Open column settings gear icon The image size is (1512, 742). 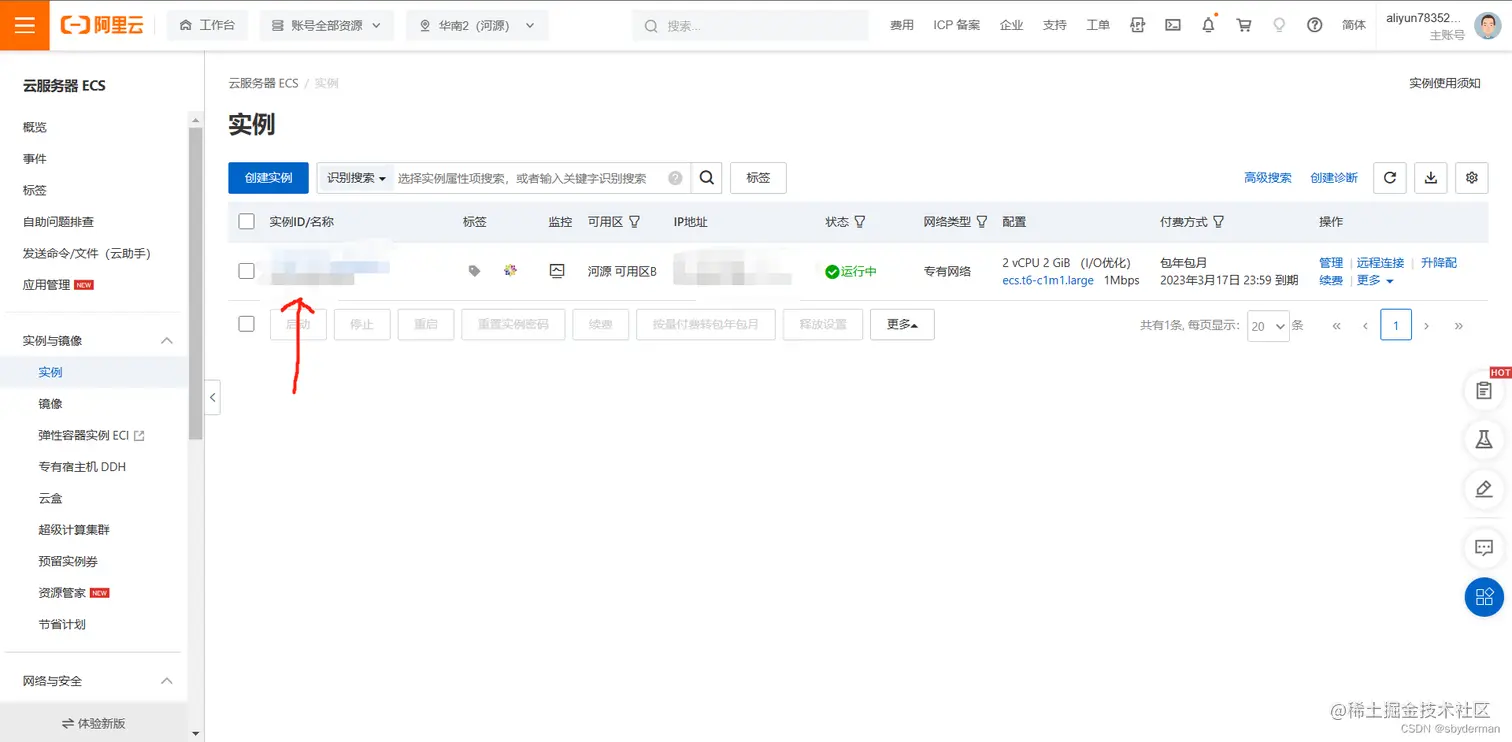click(1472, 178)
